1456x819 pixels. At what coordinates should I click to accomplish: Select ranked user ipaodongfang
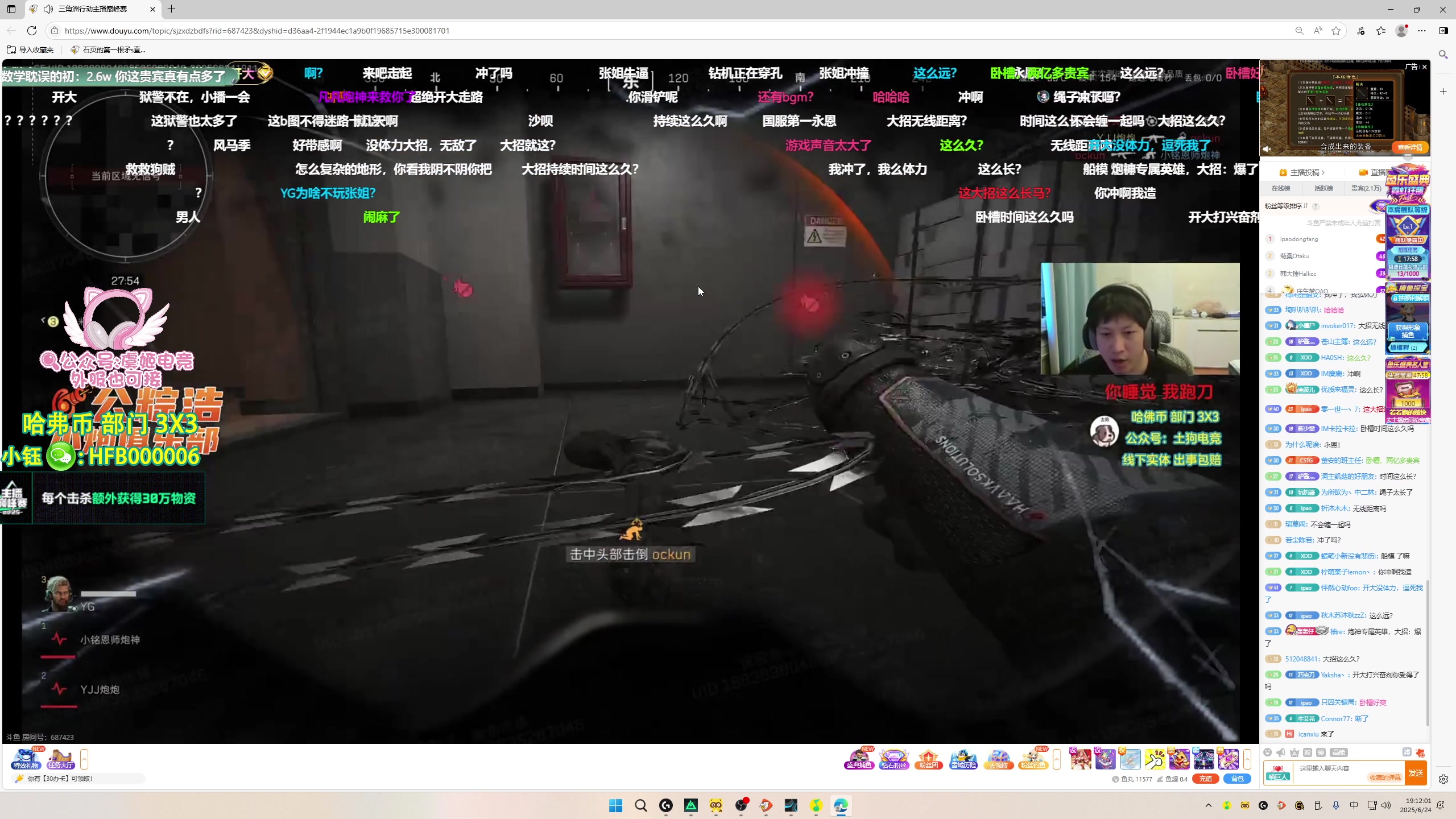click(x=1299, y=239)
